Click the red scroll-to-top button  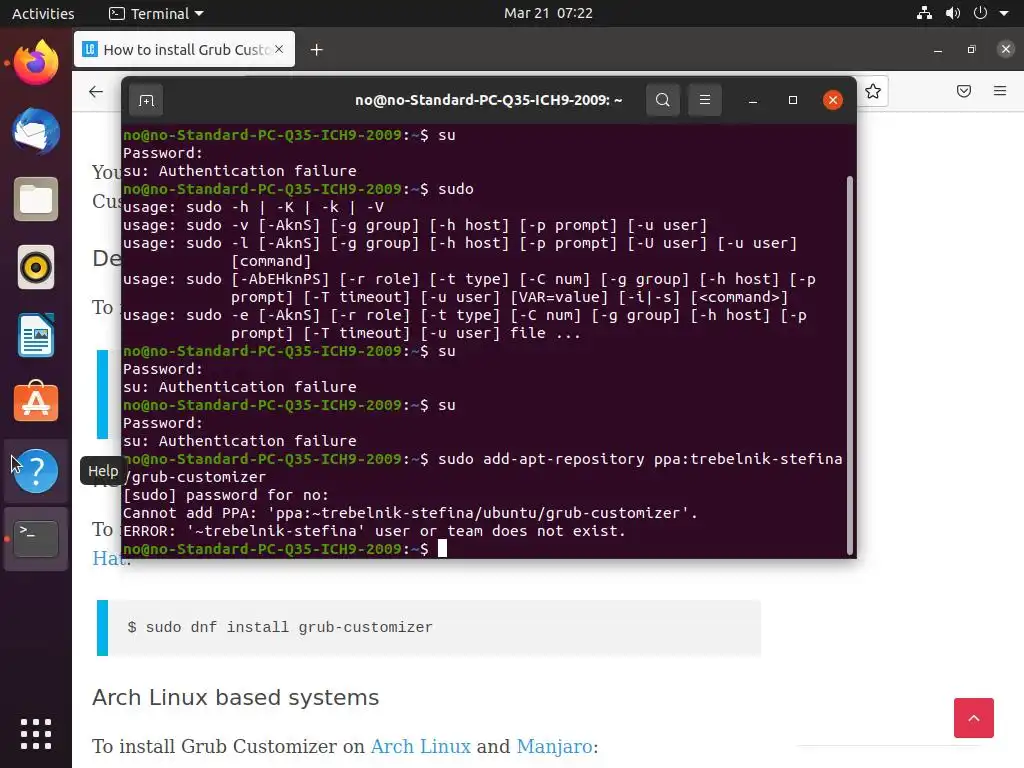974,718
